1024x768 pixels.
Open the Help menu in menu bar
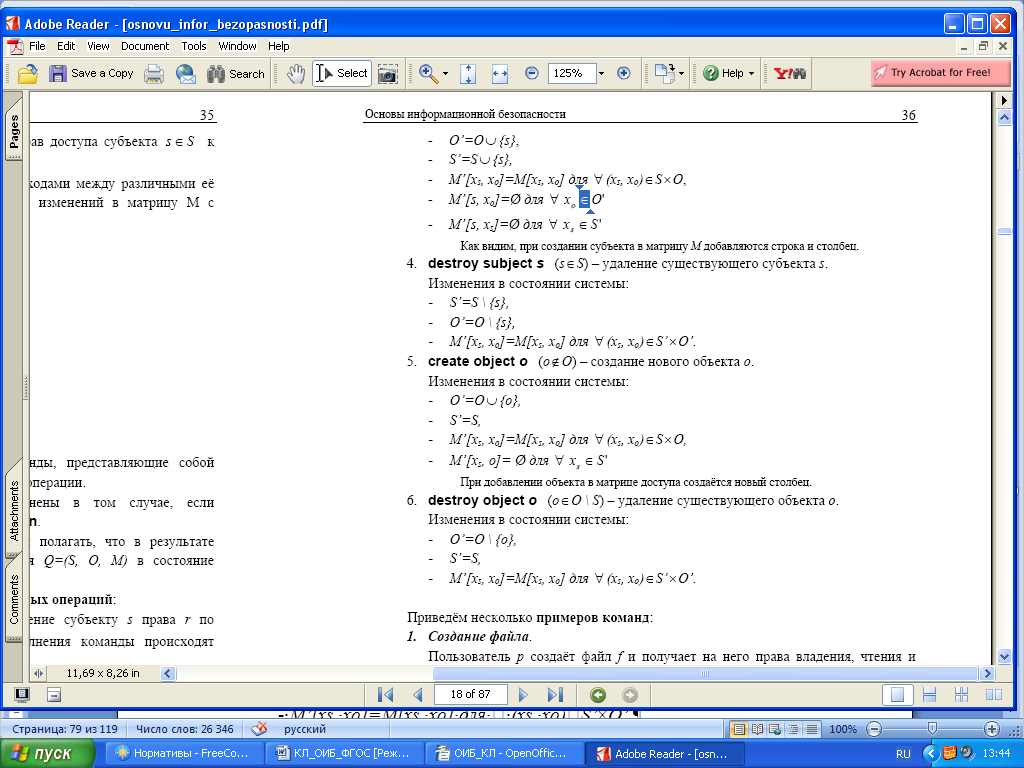coord(278,46)
